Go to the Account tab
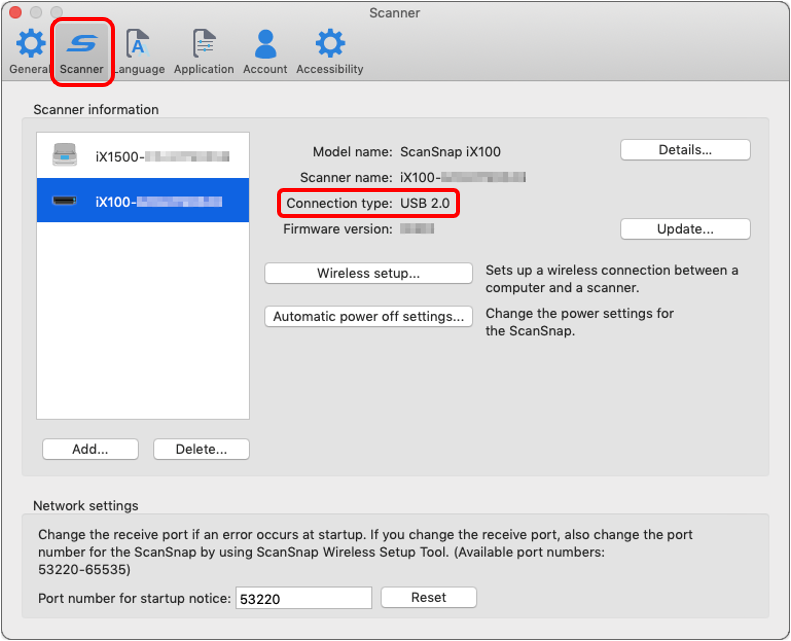Screen dimensions: 791x641 coord(265,51)
